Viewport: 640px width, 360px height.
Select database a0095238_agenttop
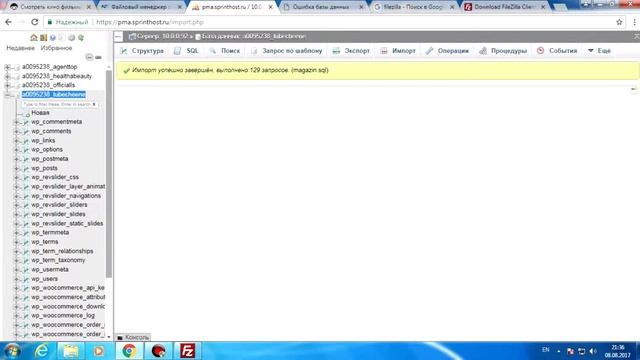tap(49, 67)
